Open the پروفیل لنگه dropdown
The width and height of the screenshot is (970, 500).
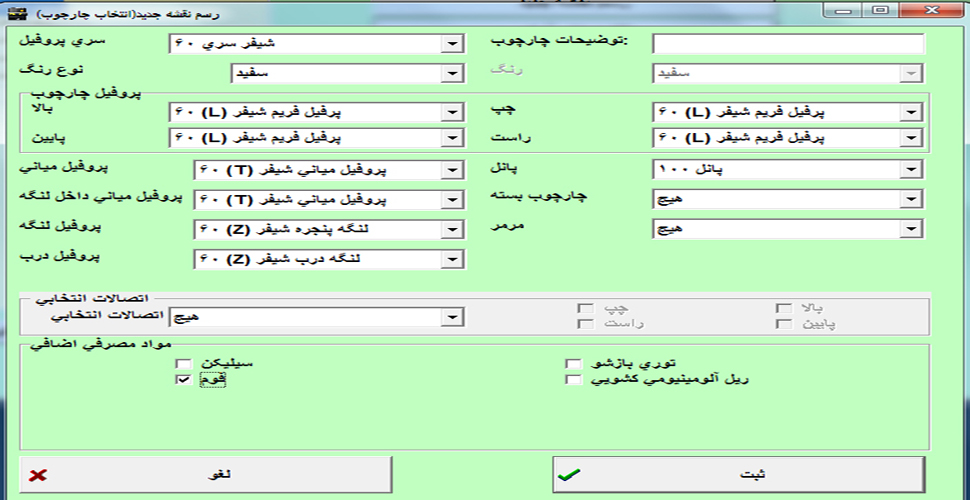452,230
